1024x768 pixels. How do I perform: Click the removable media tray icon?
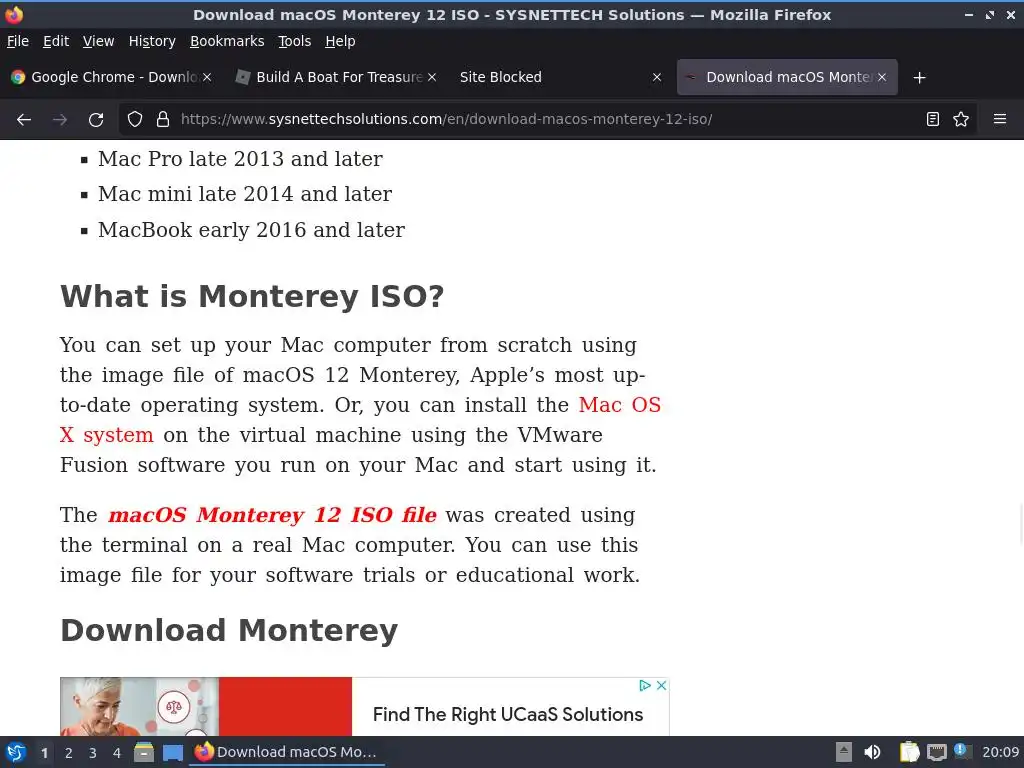pyautogui.click(x=844, y=752)
